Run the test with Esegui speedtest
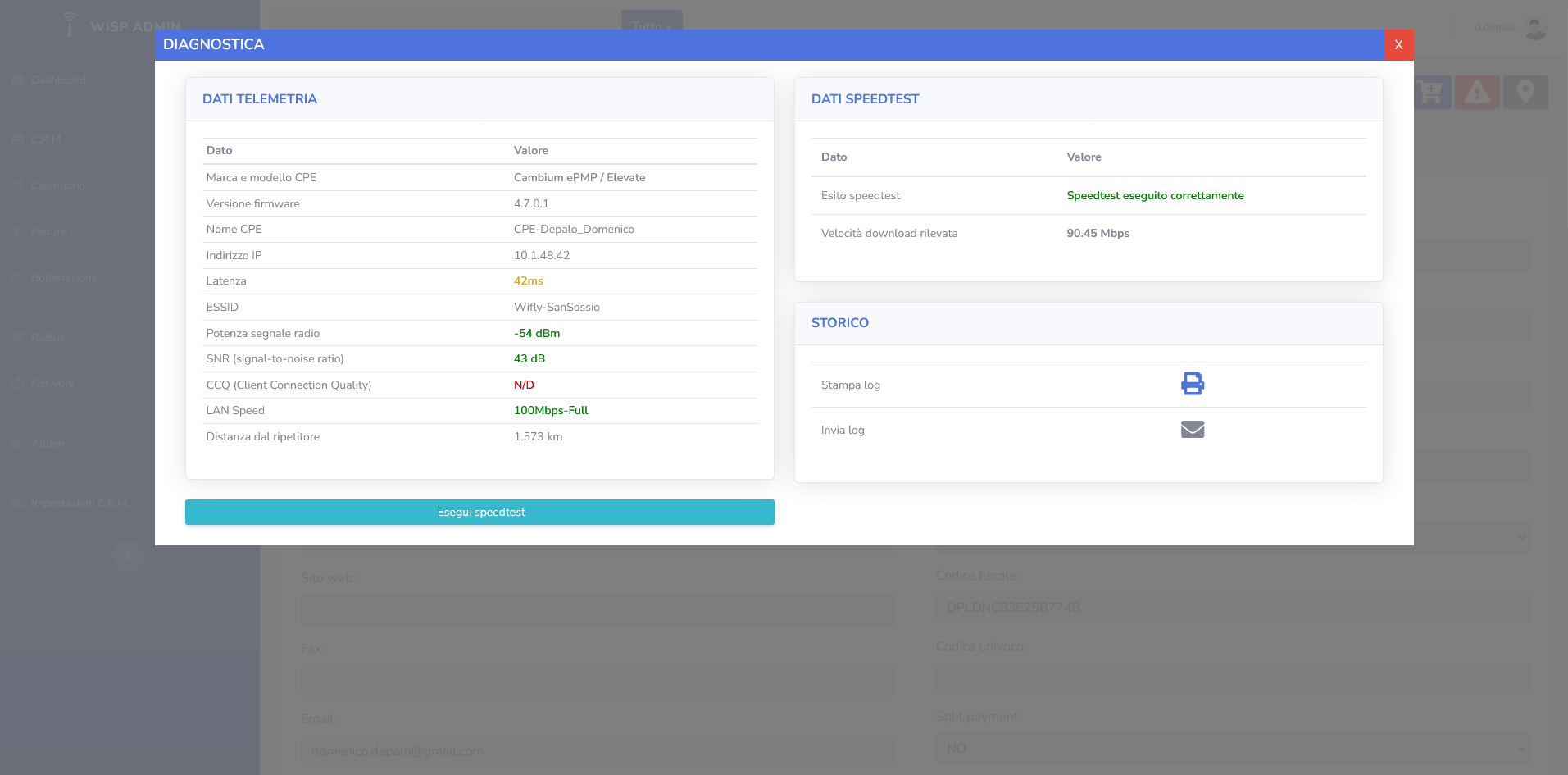 pos(479,512)
